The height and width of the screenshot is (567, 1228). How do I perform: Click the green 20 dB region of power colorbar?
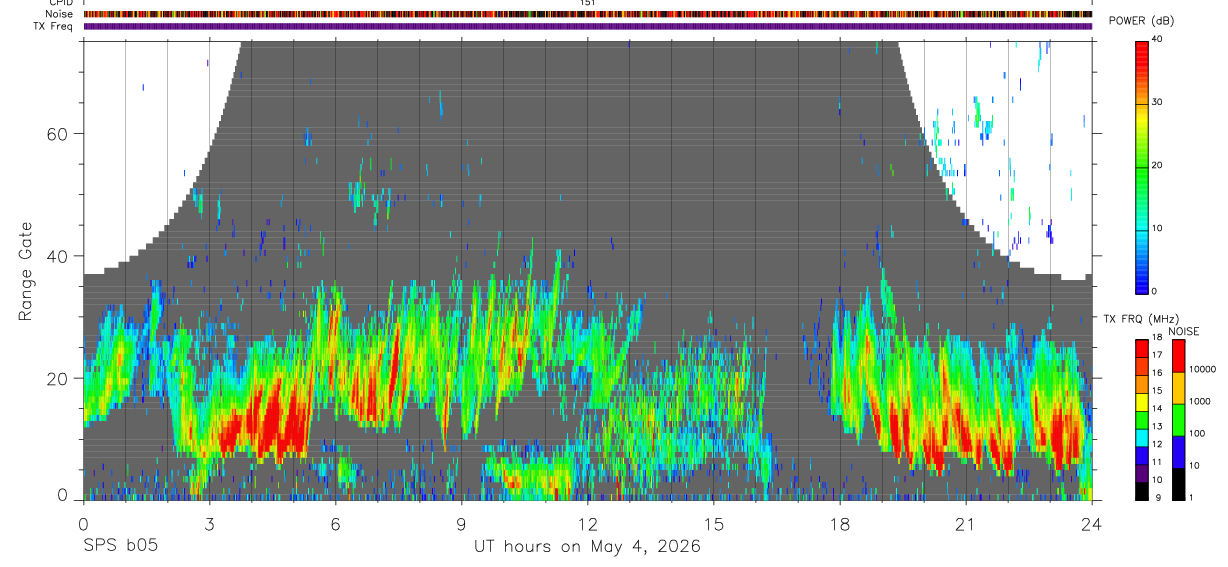tap(1141, 165)
